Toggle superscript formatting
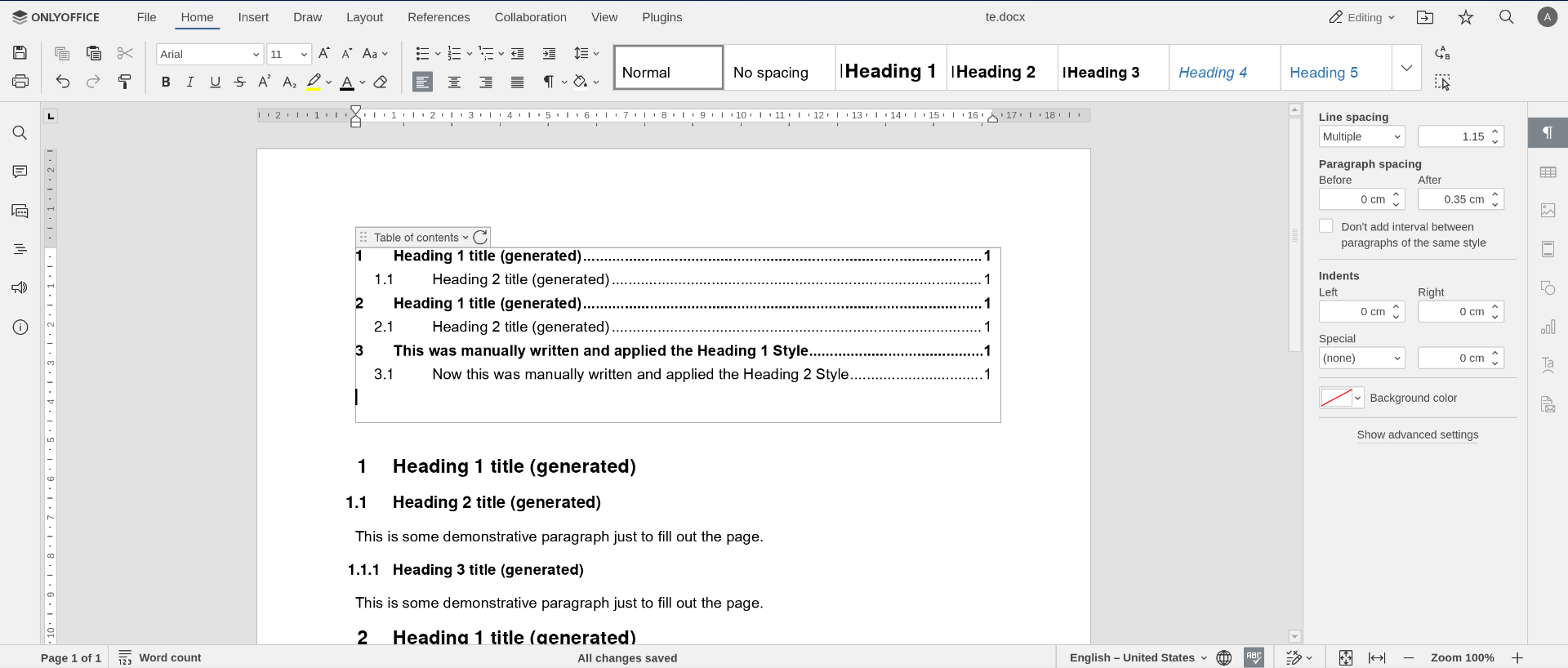The width and height of the screenshot is (1568, 668). (x=265, y=82)
